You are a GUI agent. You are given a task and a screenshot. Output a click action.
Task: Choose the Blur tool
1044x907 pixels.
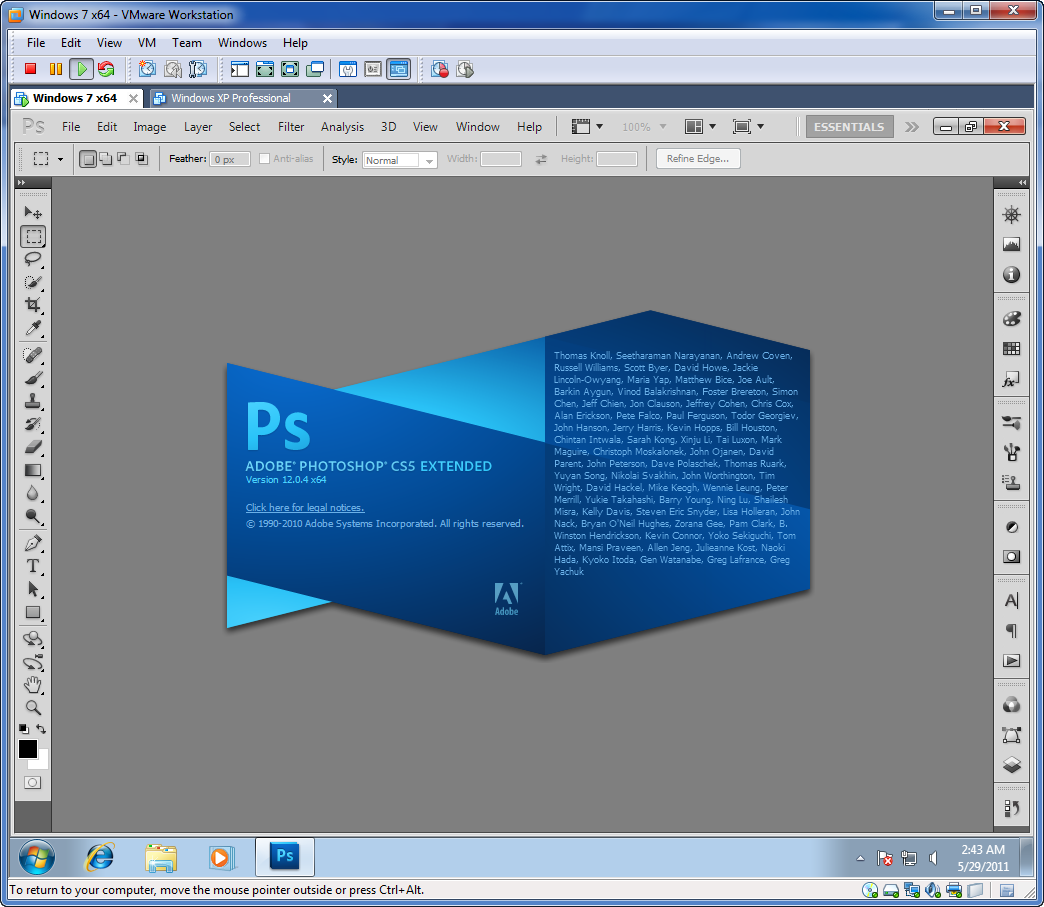click(x=33, y=493)
